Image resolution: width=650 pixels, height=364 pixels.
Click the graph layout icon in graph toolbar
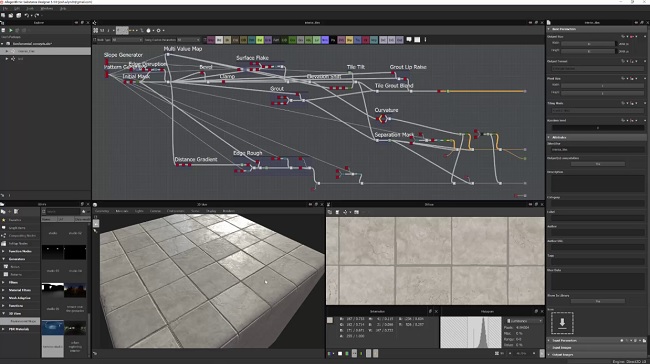coord(96,30)
